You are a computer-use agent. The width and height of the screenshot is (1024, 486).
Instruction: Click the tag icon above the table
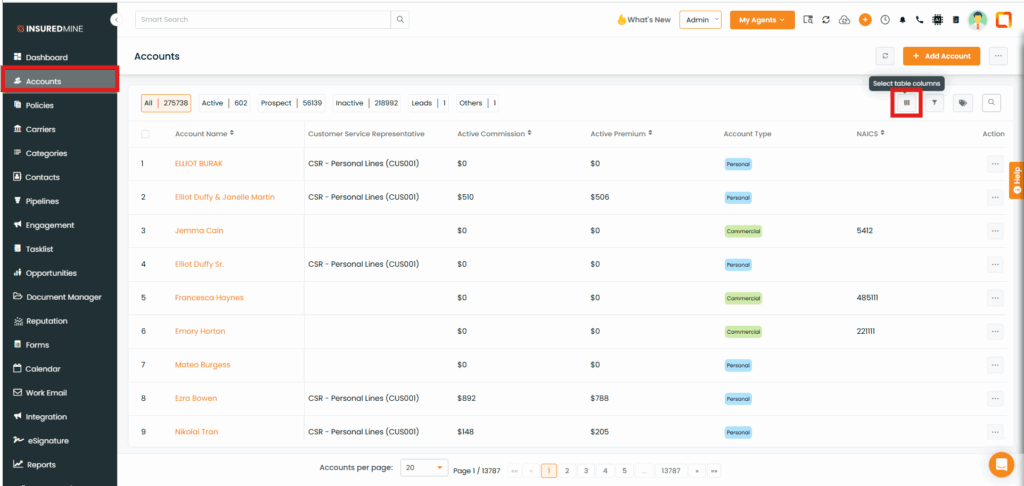click(x=962, y=102)
